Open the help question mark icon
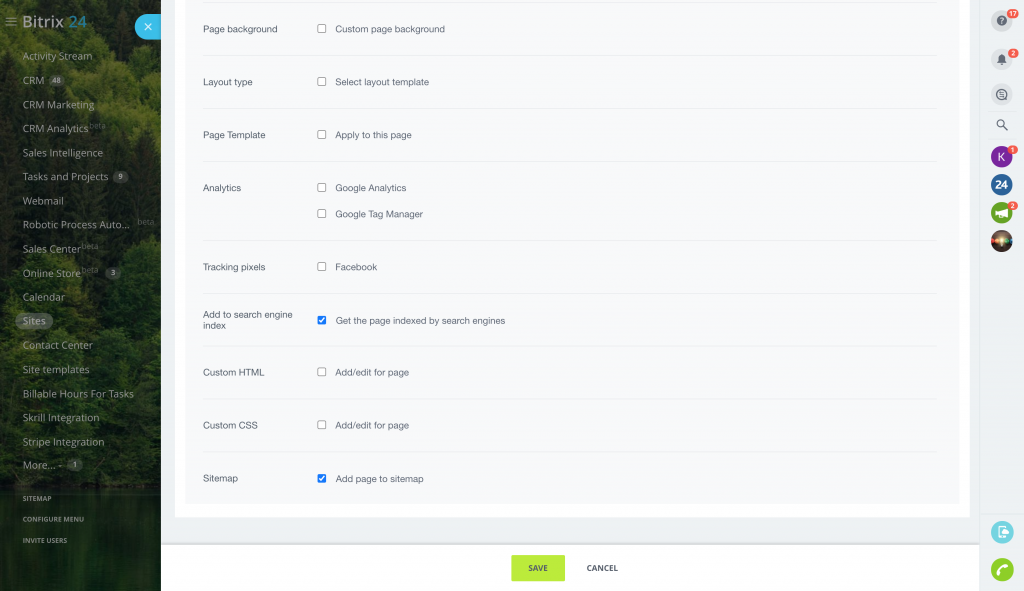This screenshot has height=591, width=1024. [1001, 21]
